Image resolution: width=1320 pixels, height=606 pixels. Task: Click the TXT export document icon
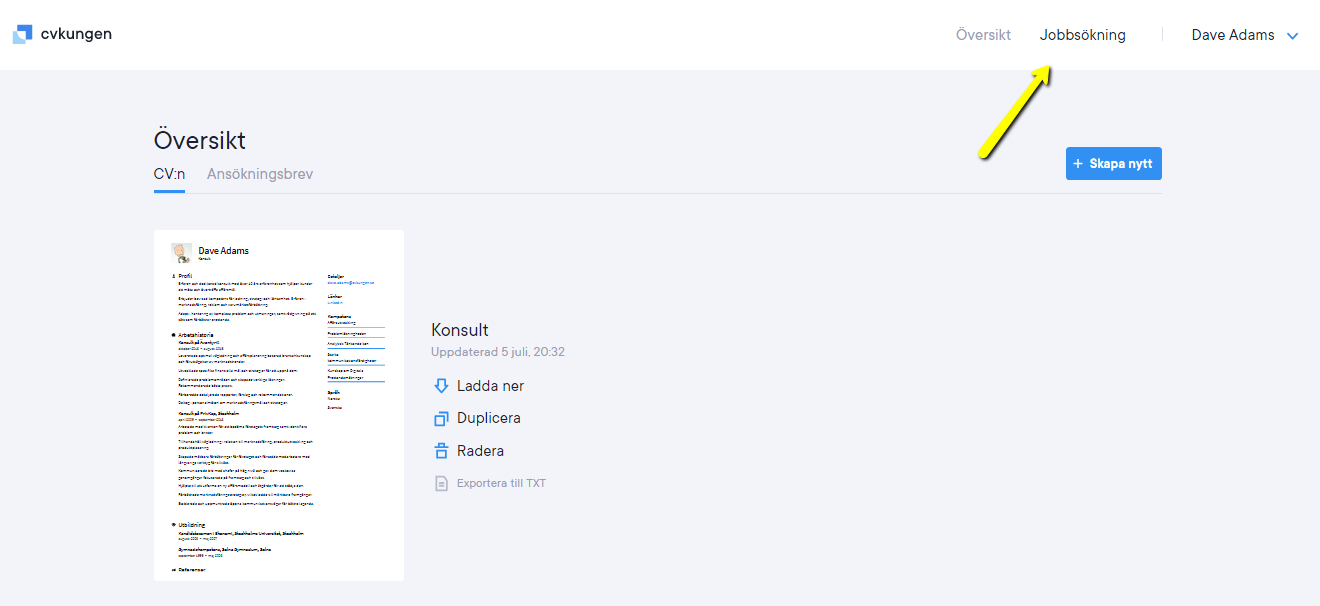[x=441, y=483]
